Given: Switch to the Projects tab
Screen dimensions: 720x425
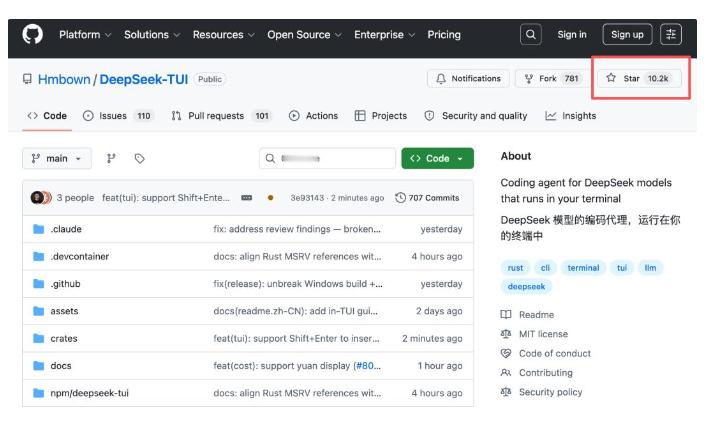Looking at the screenshot, I should click(381, 116).
